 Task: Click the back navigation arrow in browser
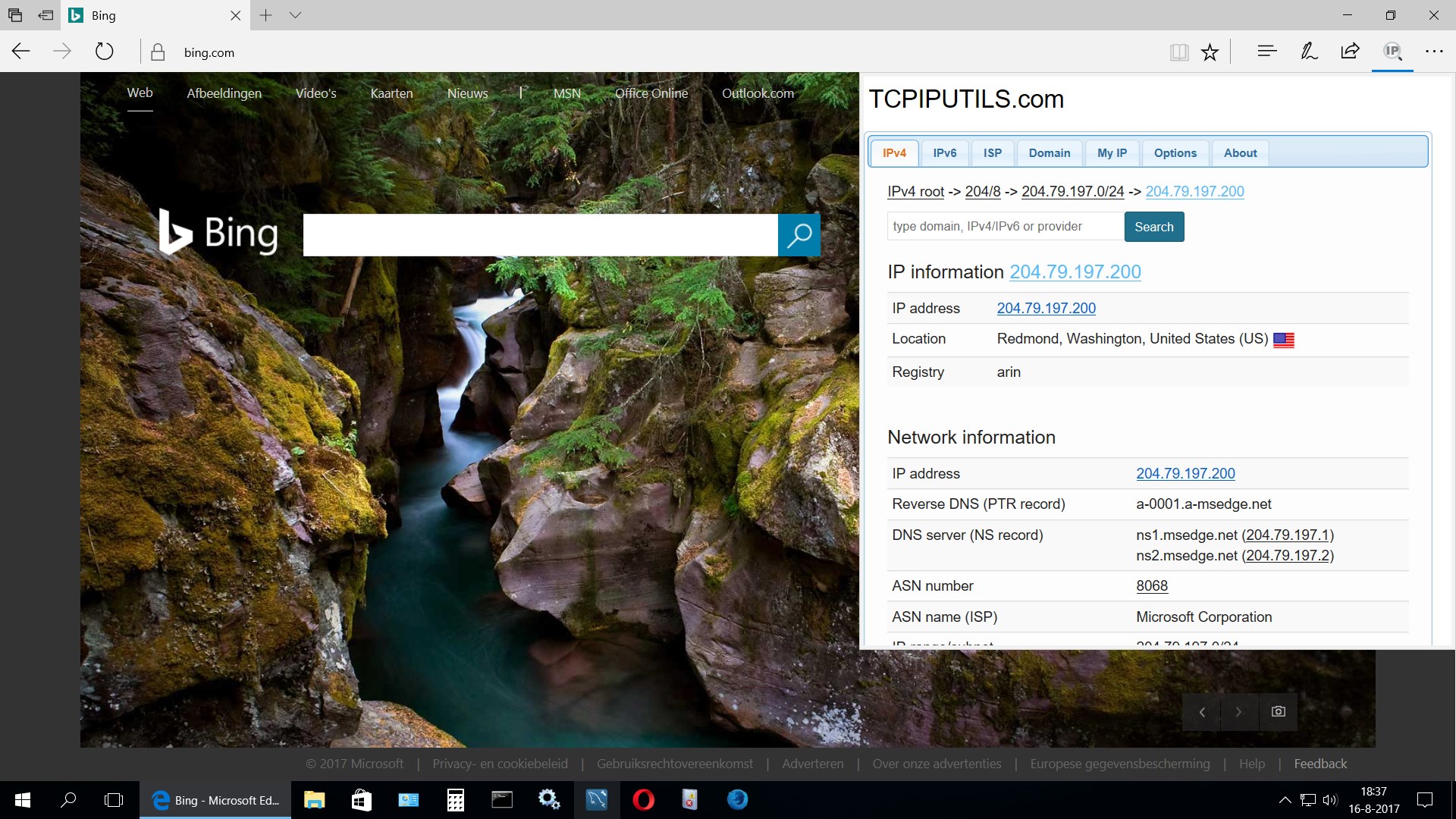[20, 52]
